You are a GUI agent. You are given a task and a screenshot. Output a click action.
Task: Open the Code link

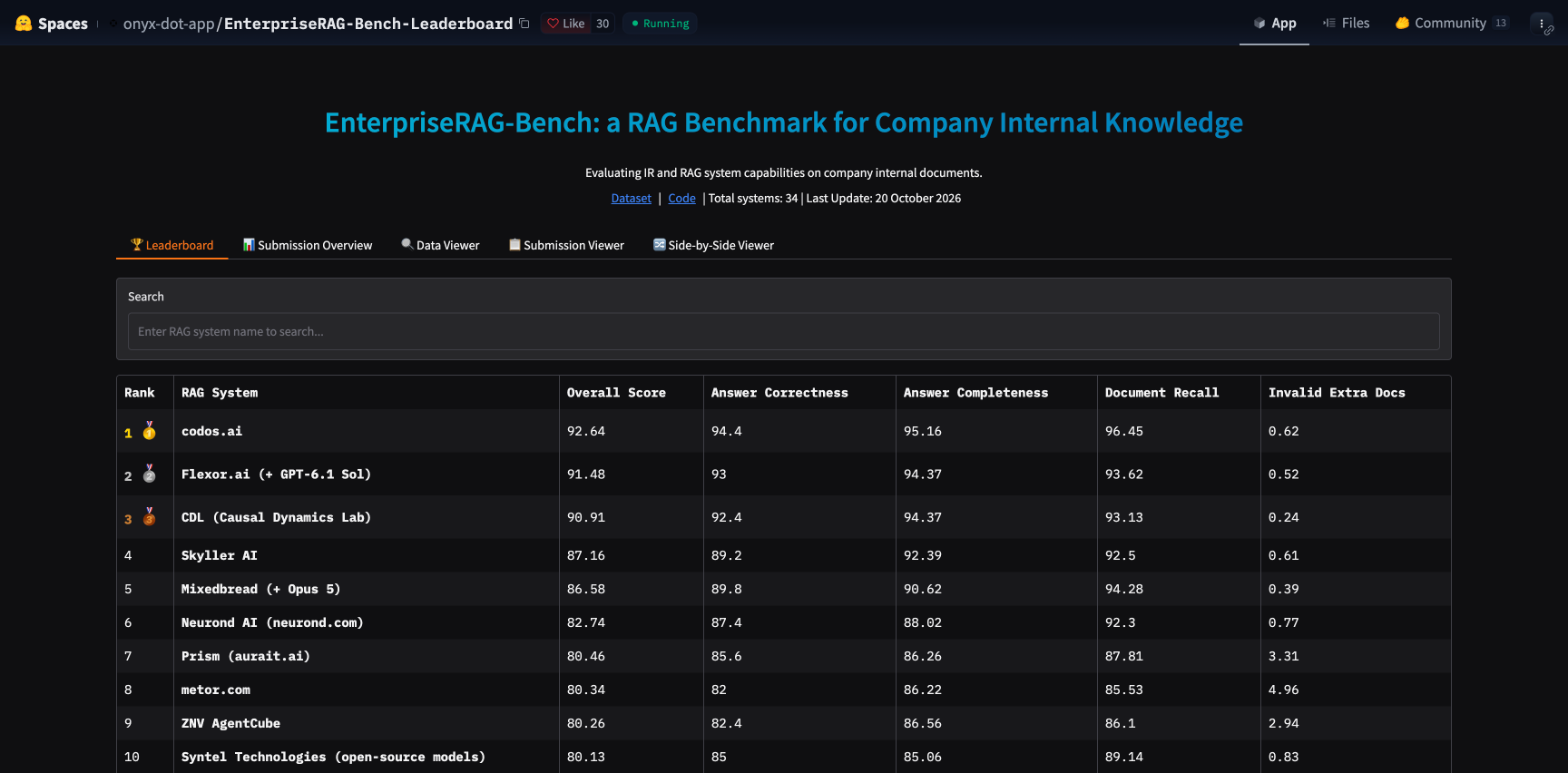point(682,198)
